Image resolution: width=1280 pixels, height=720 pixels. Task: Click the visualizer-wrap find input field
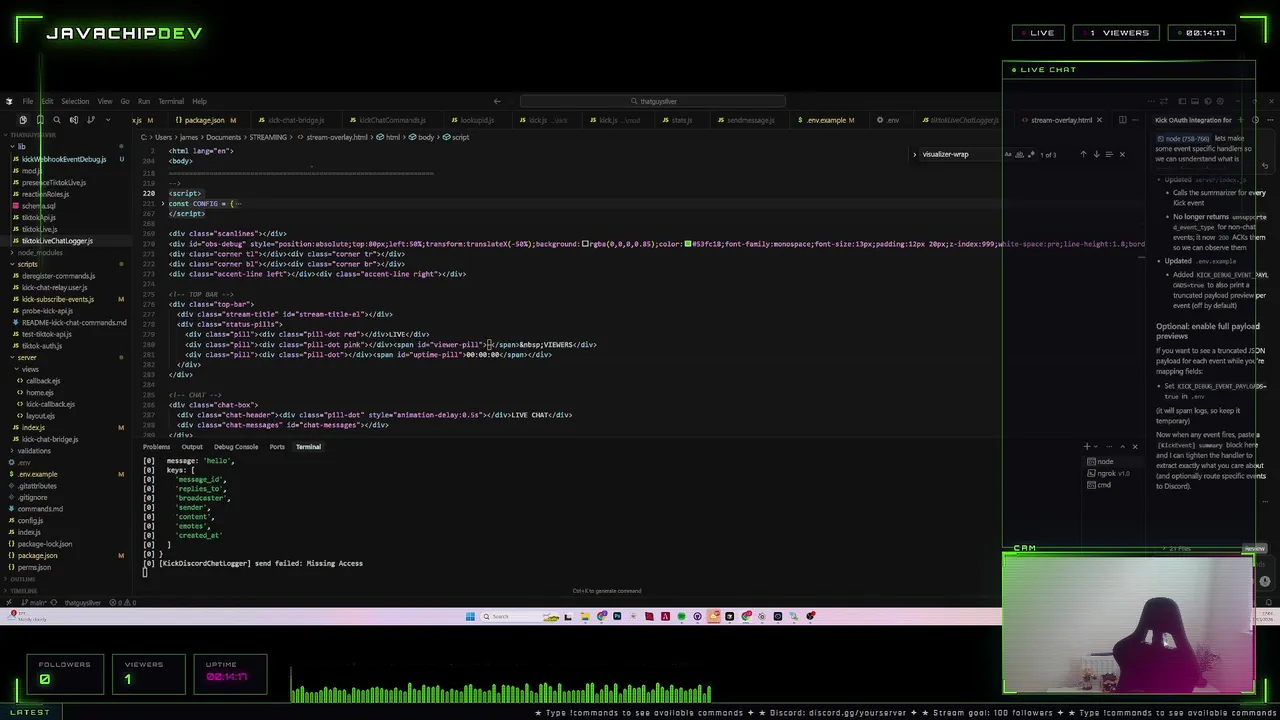point(960,154)
